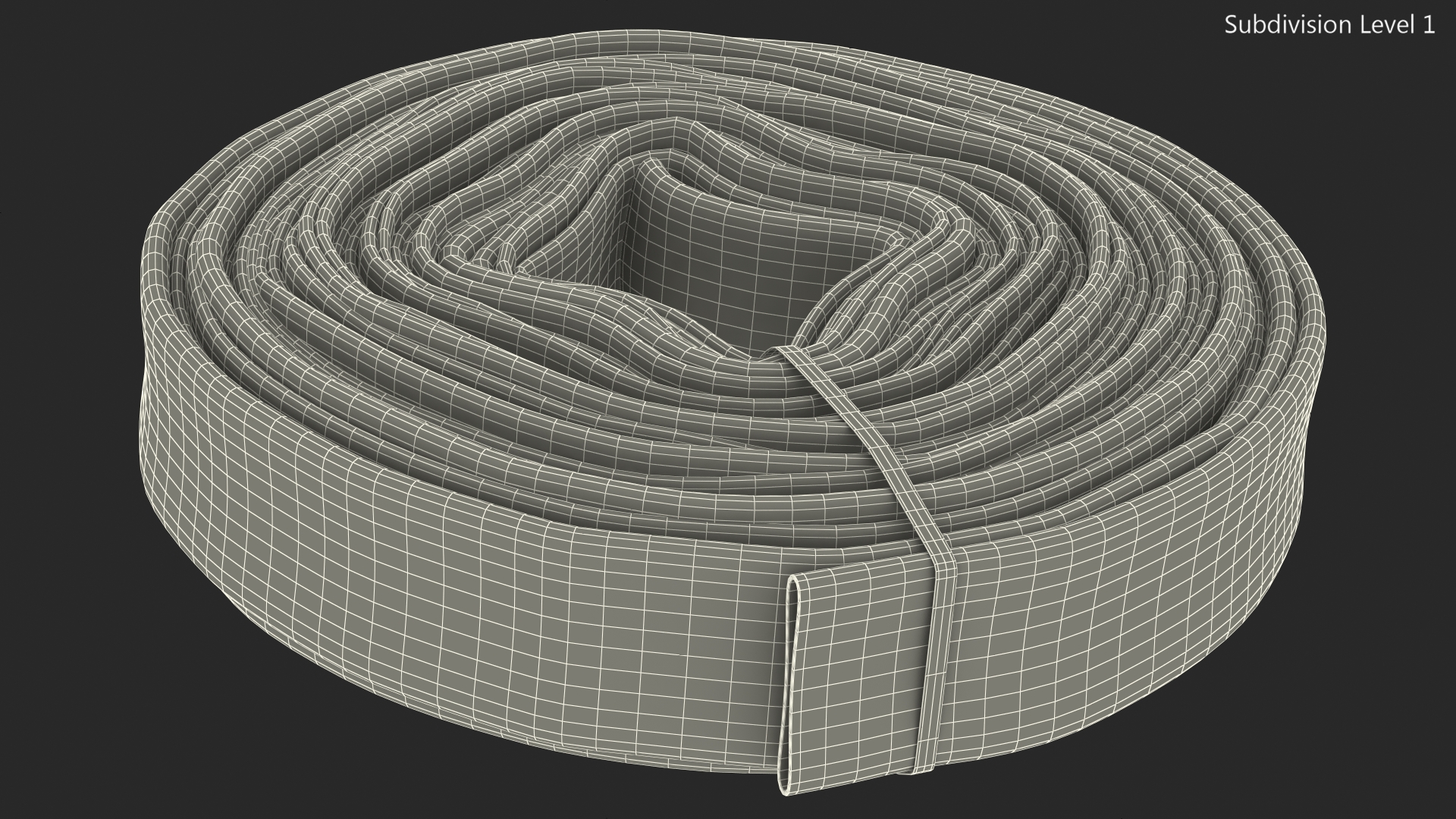1456x819 pixels.
Task: Click the 'Subdivision Level 1' label
Action: pos(1329,25)
